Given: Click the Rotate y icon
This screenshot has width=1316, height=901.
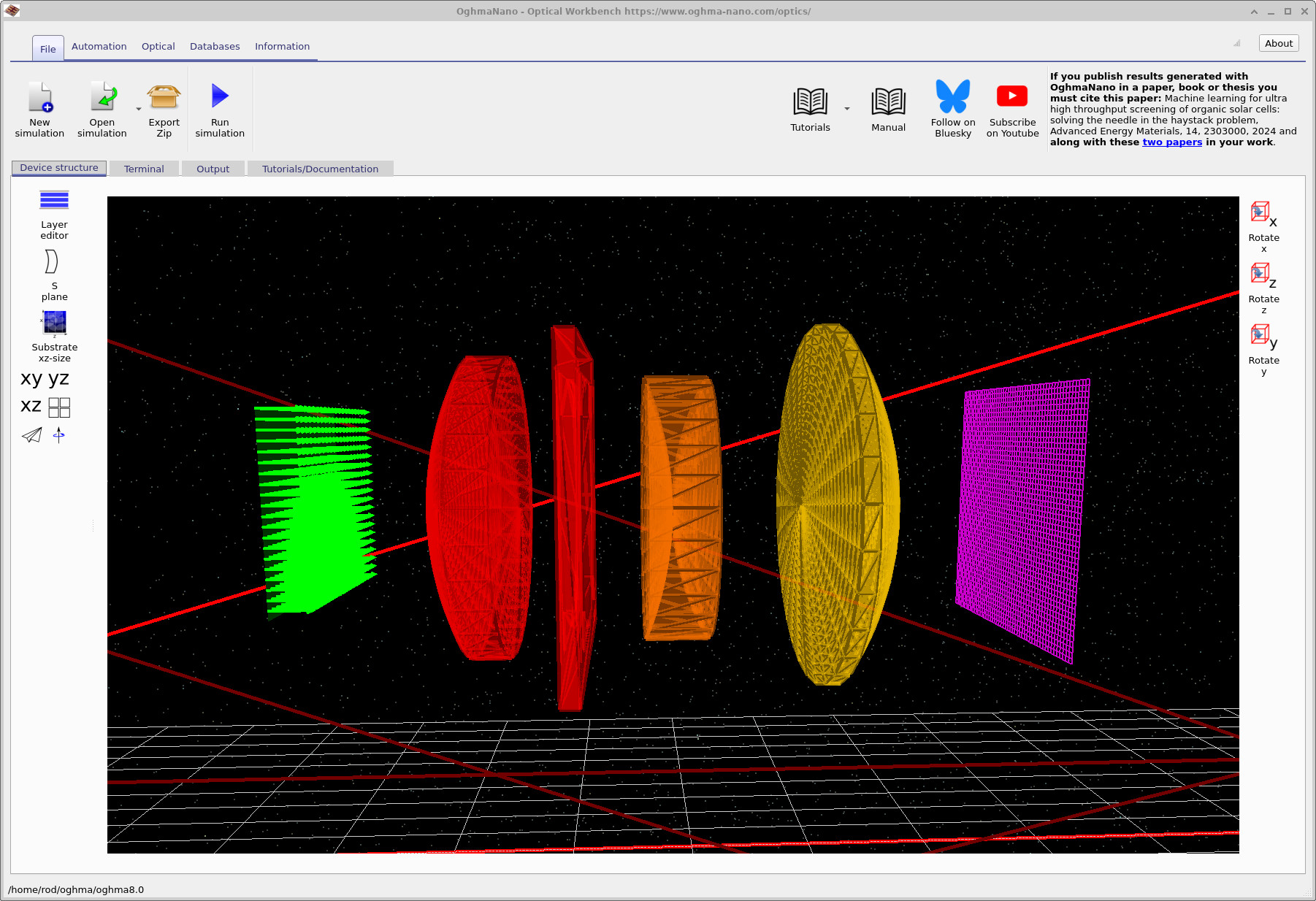Looking at the screenshot, I should click(x=1262, y=336).
